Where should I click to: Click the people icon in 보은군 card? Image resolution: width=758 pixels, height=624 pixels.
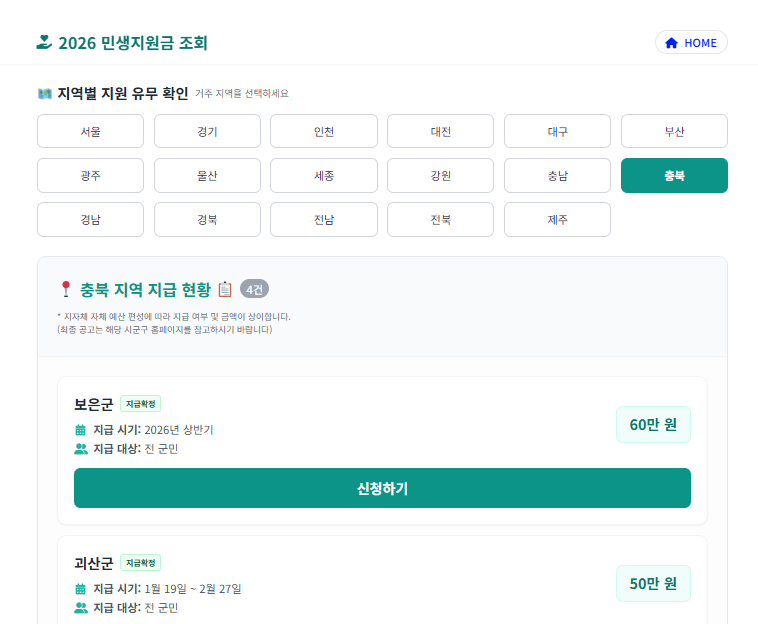coord(81,449)
